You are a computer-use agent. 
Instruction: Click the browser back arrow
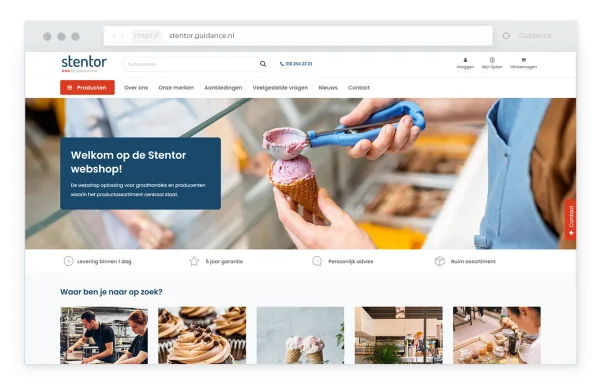click(x=114, y=36)
